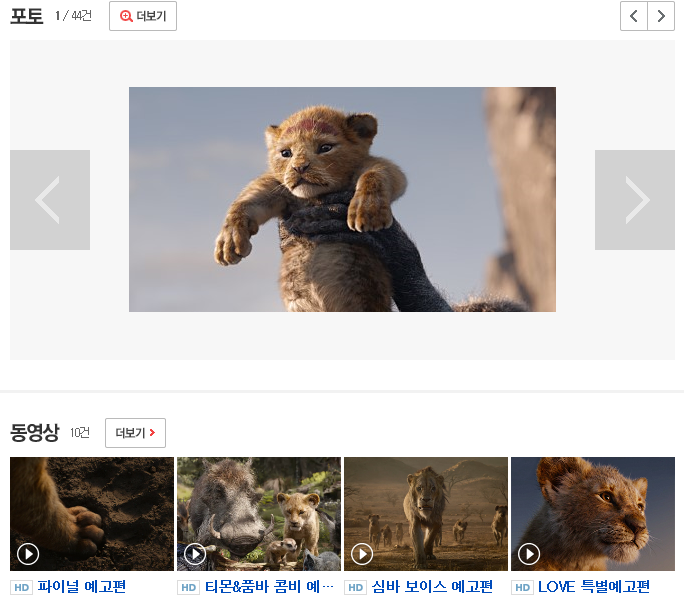Open the 티몬&품바 콤비 예 title link
The height and width of the screenshot is (607, 684).
(x=269, y=586)
